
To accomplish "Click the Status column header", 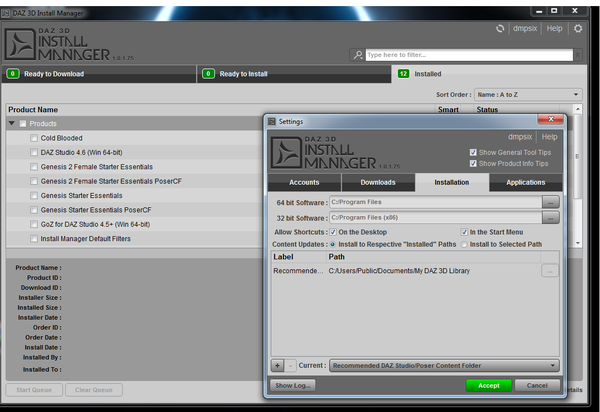I will 487,110.
